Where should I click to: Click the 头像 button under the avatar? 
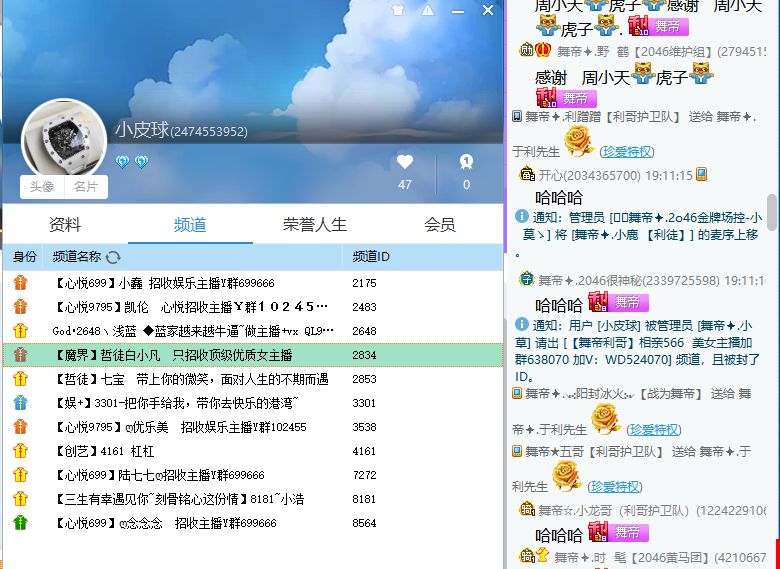pos(42,187)
